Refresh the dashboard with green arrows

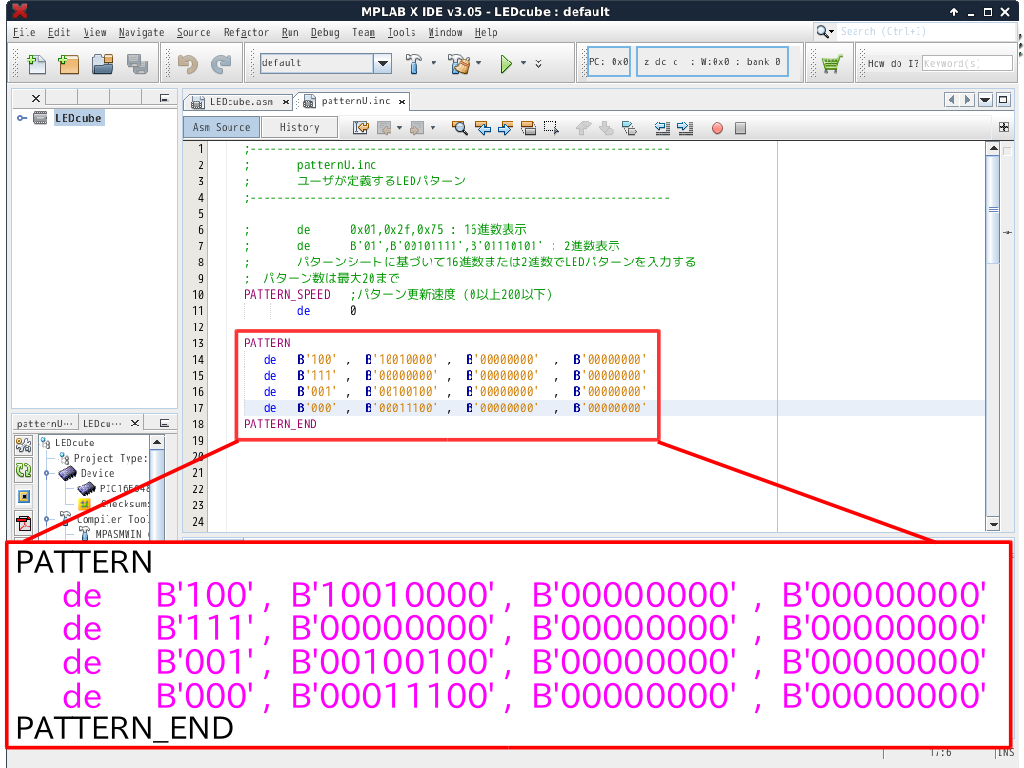pyautogui.click(x=24, y=470)
